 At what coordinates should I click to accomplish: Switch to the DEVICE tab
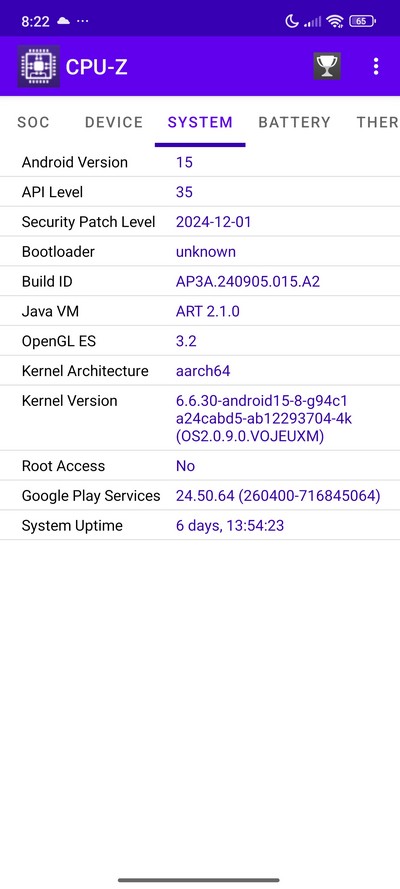pos(114,122)
